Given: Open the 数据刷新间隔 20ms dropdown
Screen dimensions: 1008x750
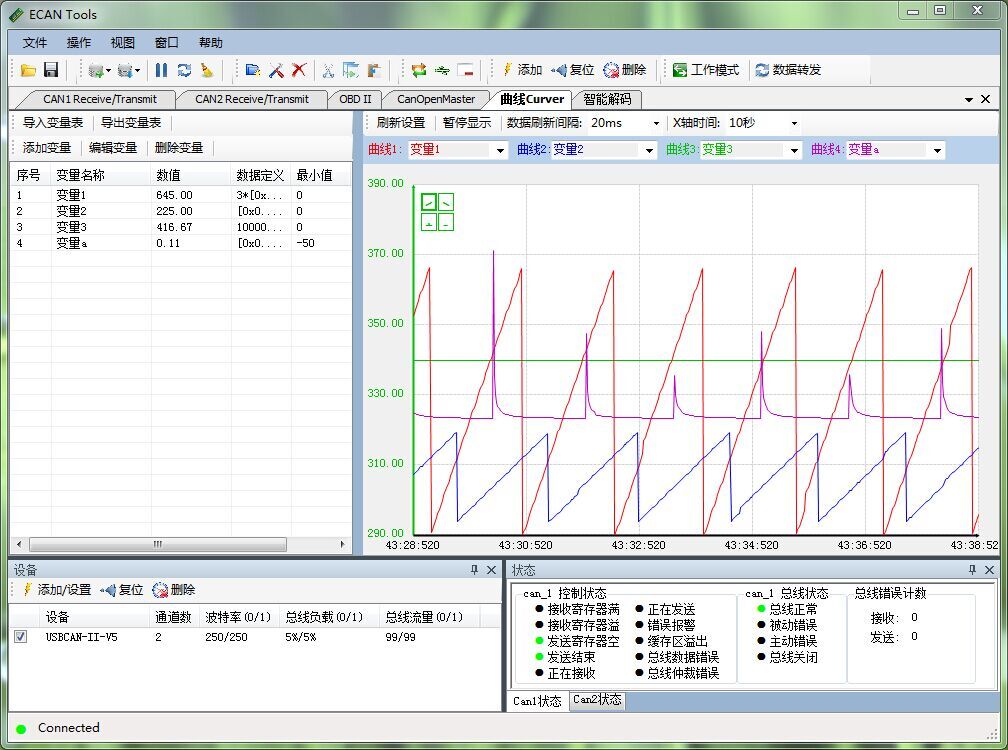Looking at the screenshot, I should (625, 123).
